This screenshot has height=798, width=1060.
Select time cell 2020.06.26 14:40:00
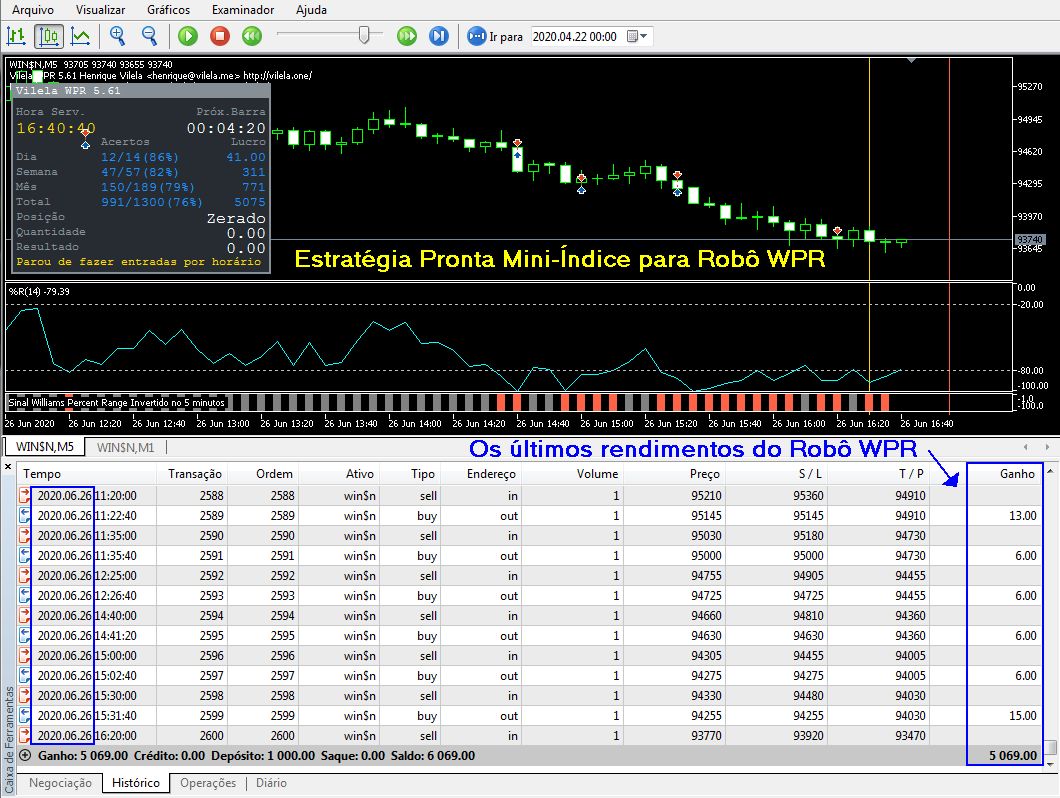tap(87, 615)
